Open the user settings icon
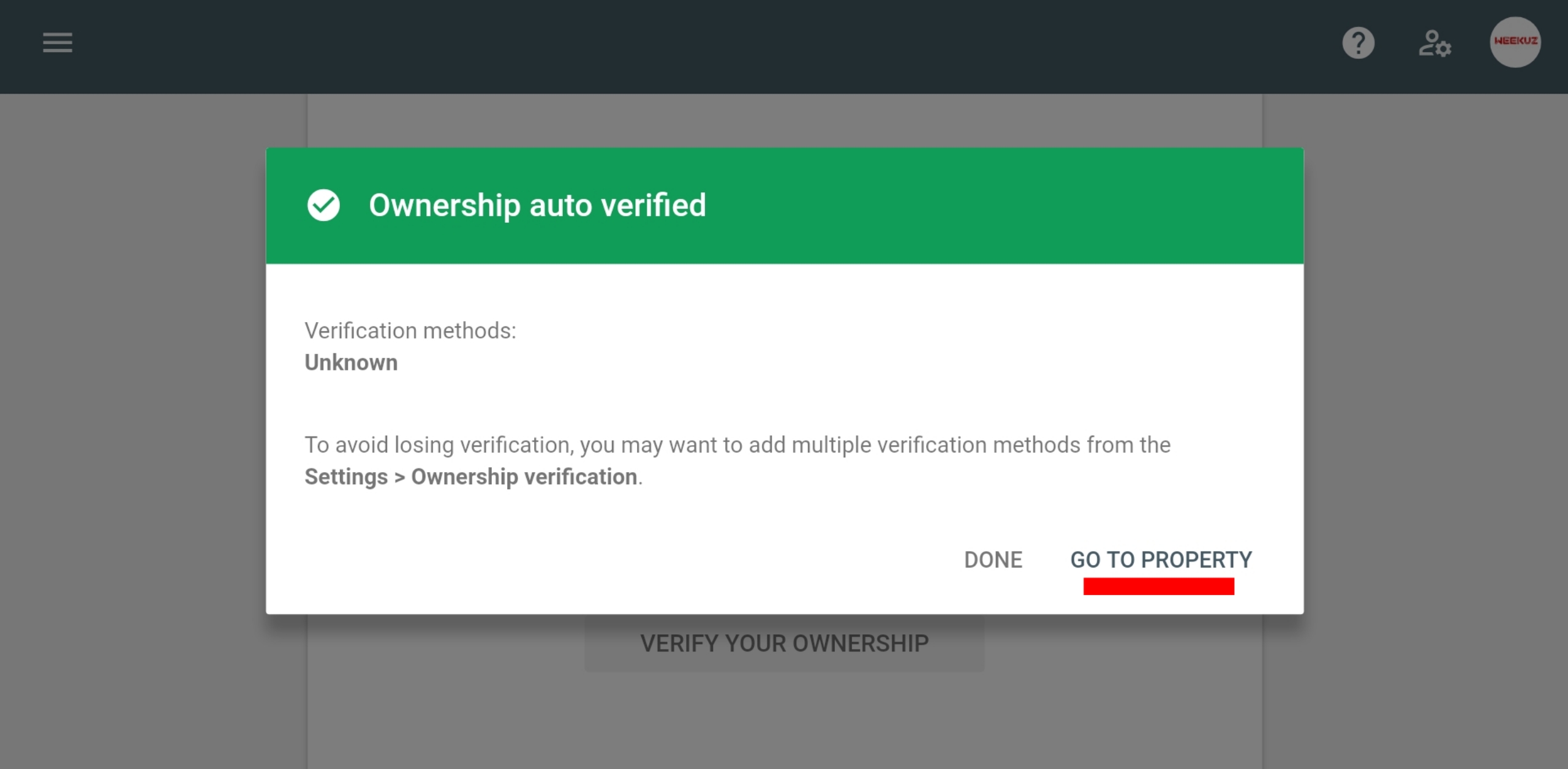This screenshot has width=1568, height=769. (x=1434, y=44)
